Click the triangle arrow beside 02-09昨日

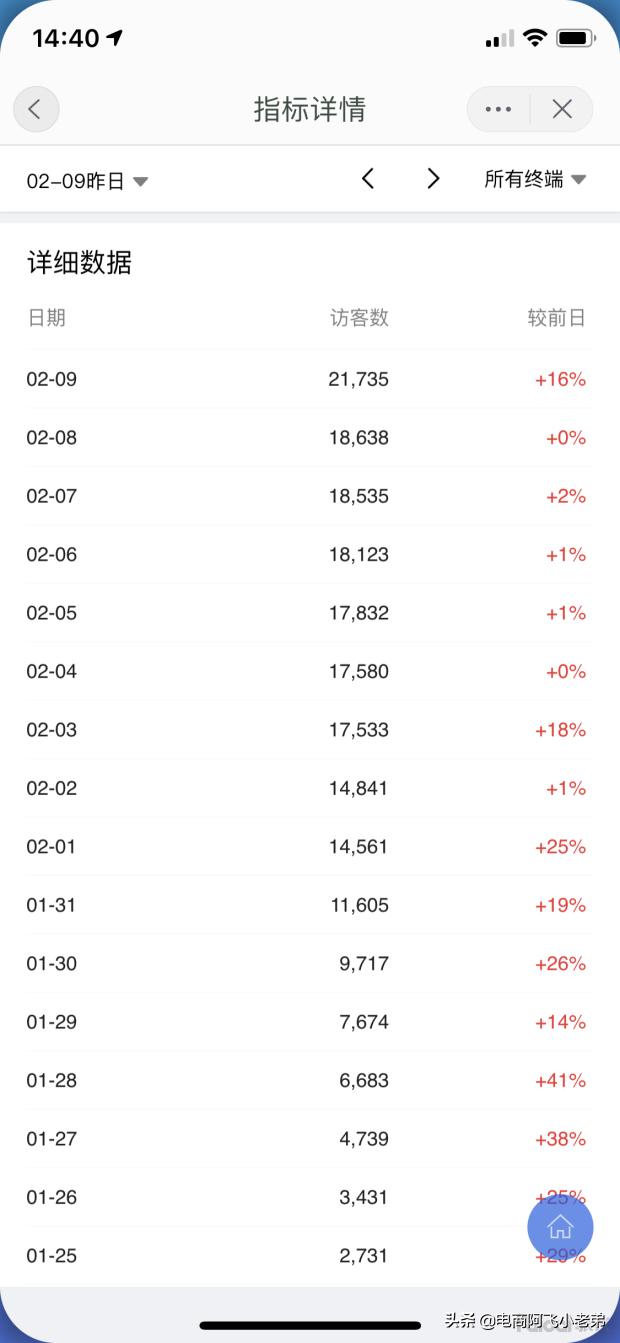point(141,182)
